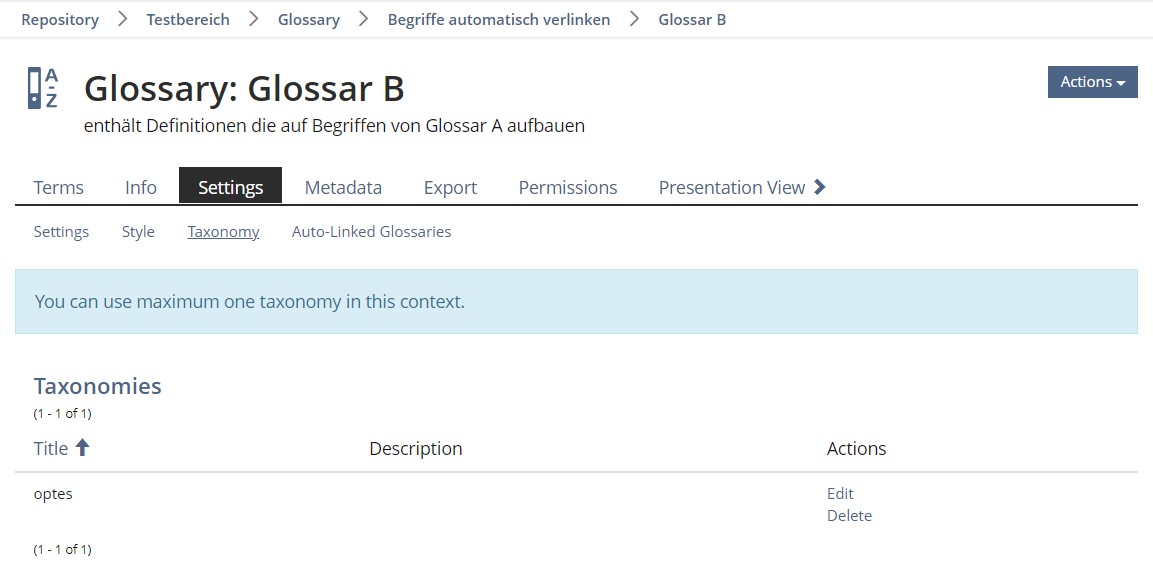
Task: Open 'Begriffe automatisch verlinken' breadcrumb
Action: 499,19
